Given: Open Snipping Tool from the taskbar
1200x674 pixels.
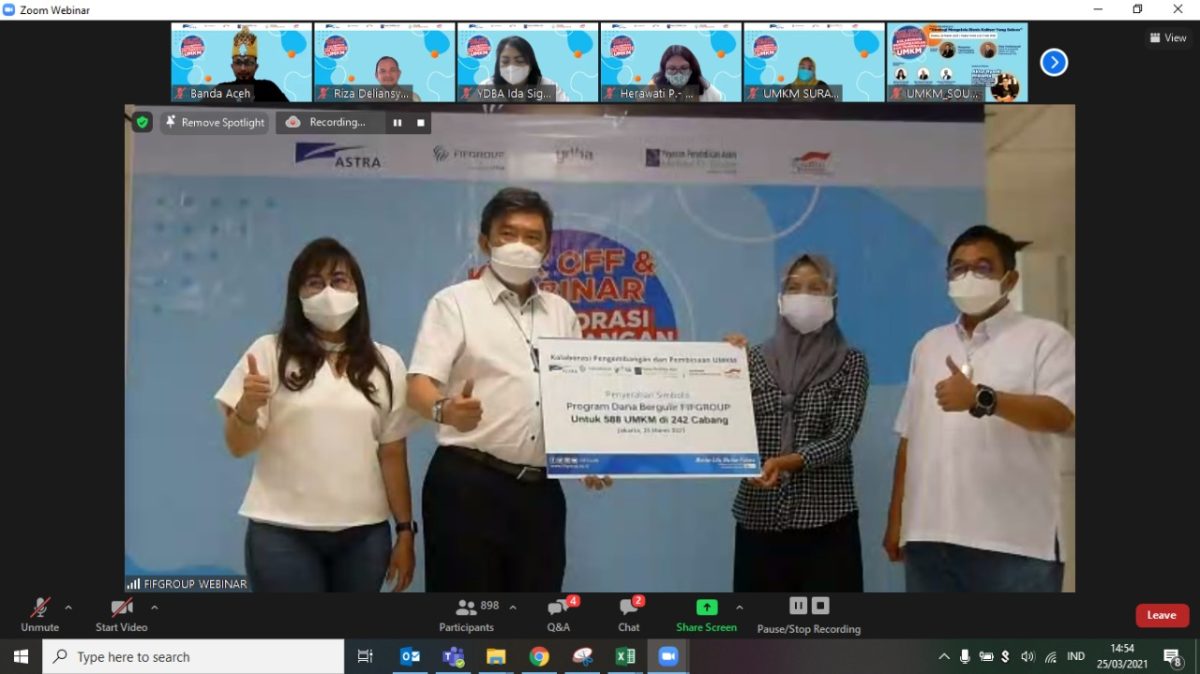Looking at the screenshot, I should tap(582, 657).
